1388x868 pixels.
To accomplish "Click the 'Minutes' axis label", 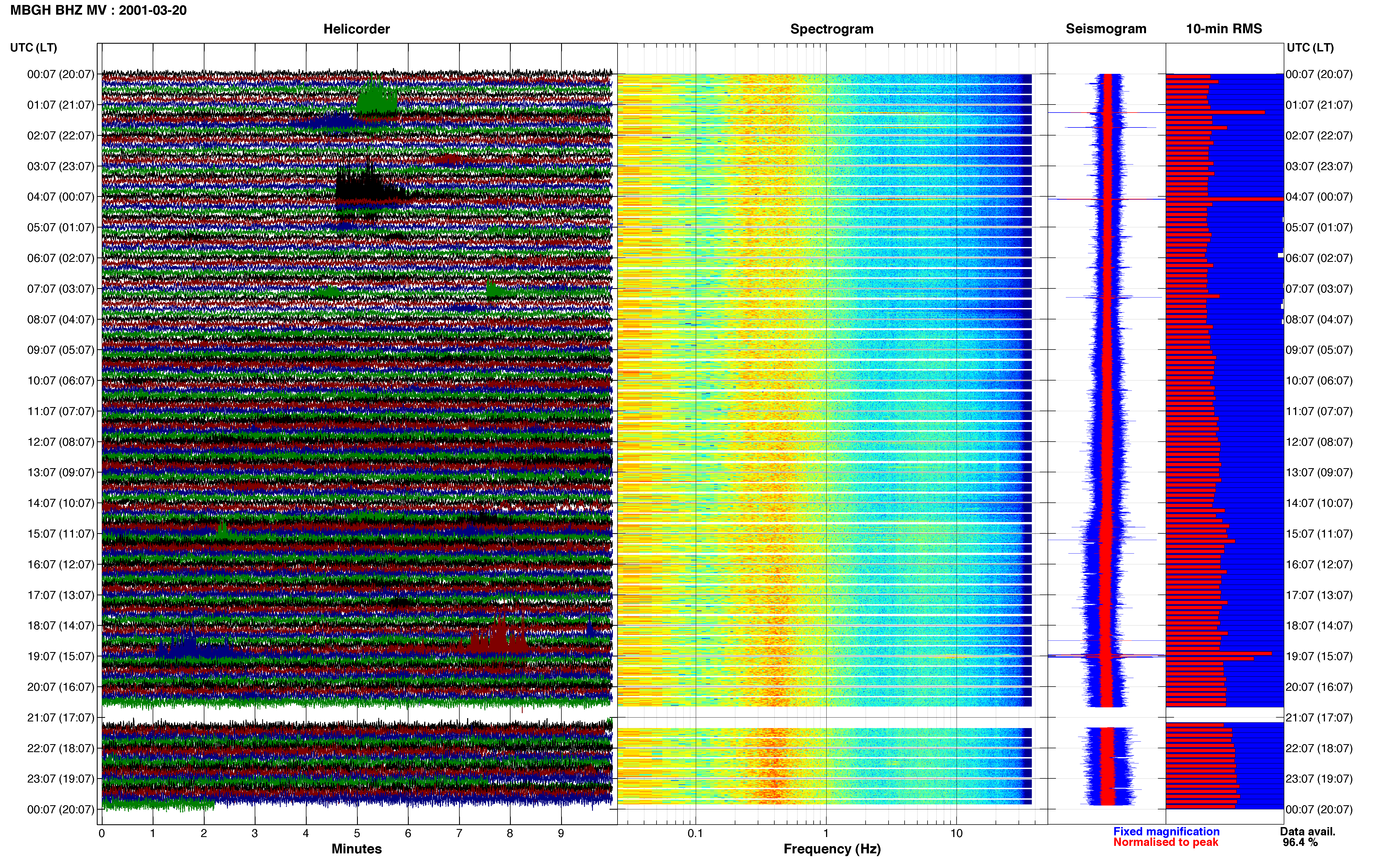I will click(x=356, y=849).
